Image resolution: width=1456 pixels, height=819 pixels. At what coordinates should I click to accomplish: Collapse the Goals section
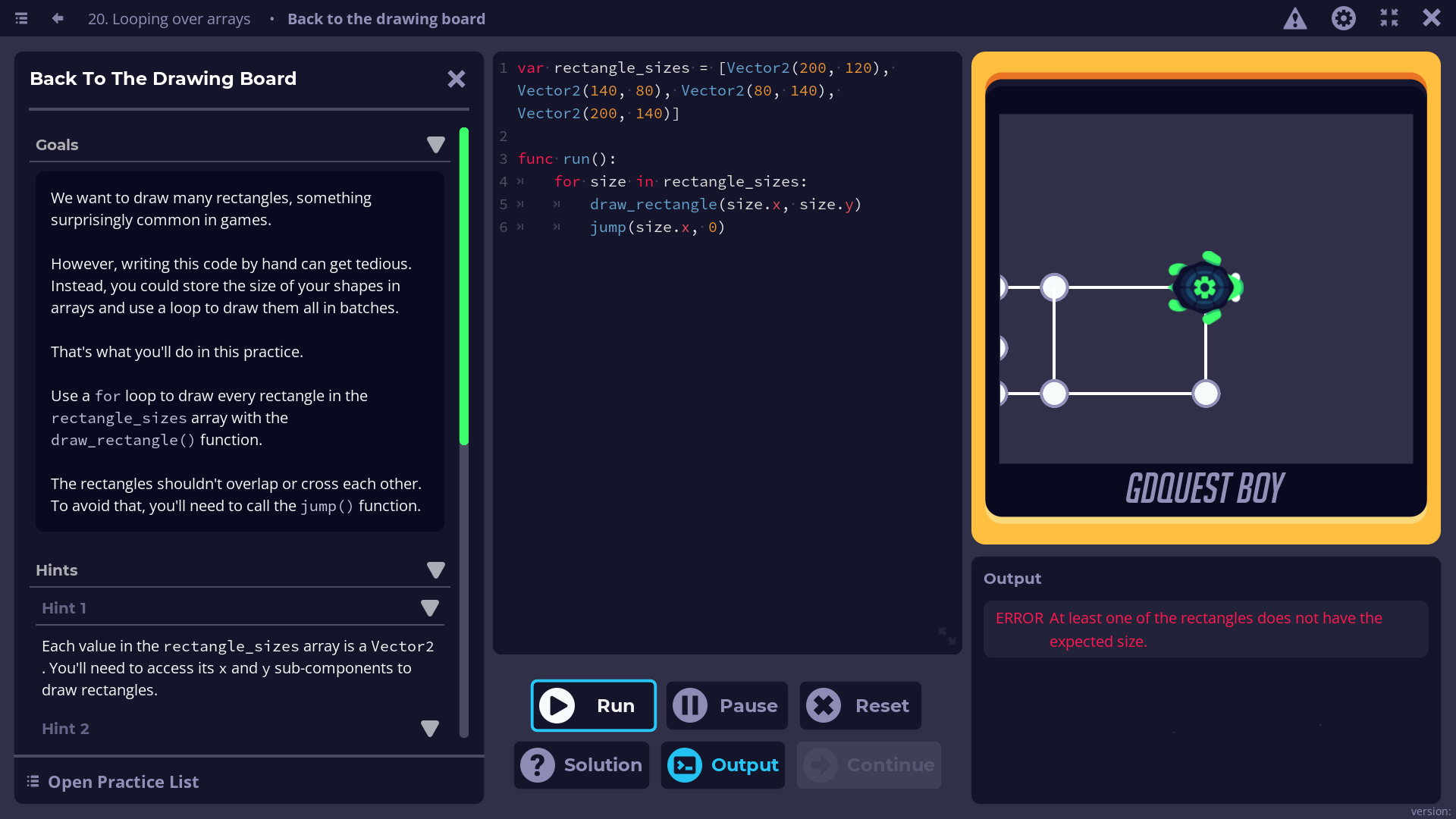(435, 145)
